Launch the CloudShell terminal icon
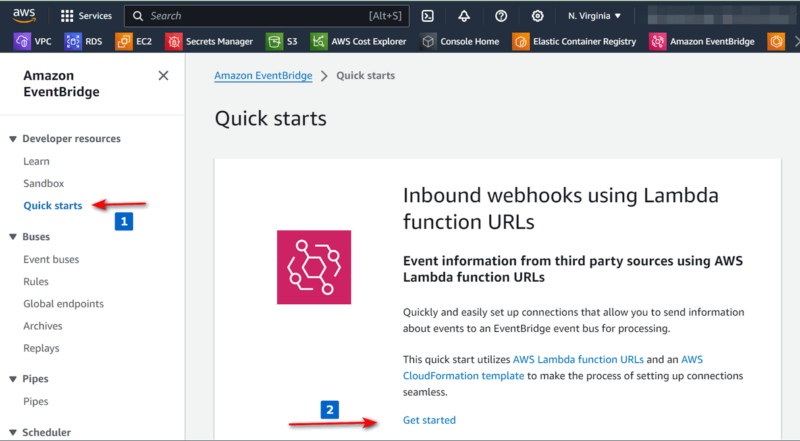The height and width of the screenshot is (441, 800). (x=428, y=16)
